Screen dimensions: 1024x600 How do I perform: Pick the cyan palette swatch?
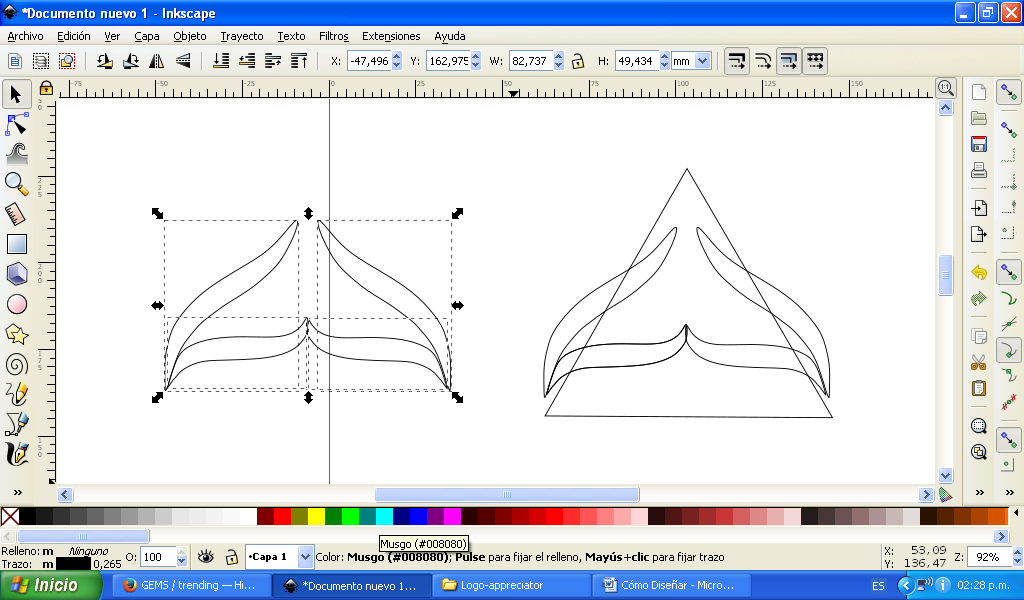(384, 516)
